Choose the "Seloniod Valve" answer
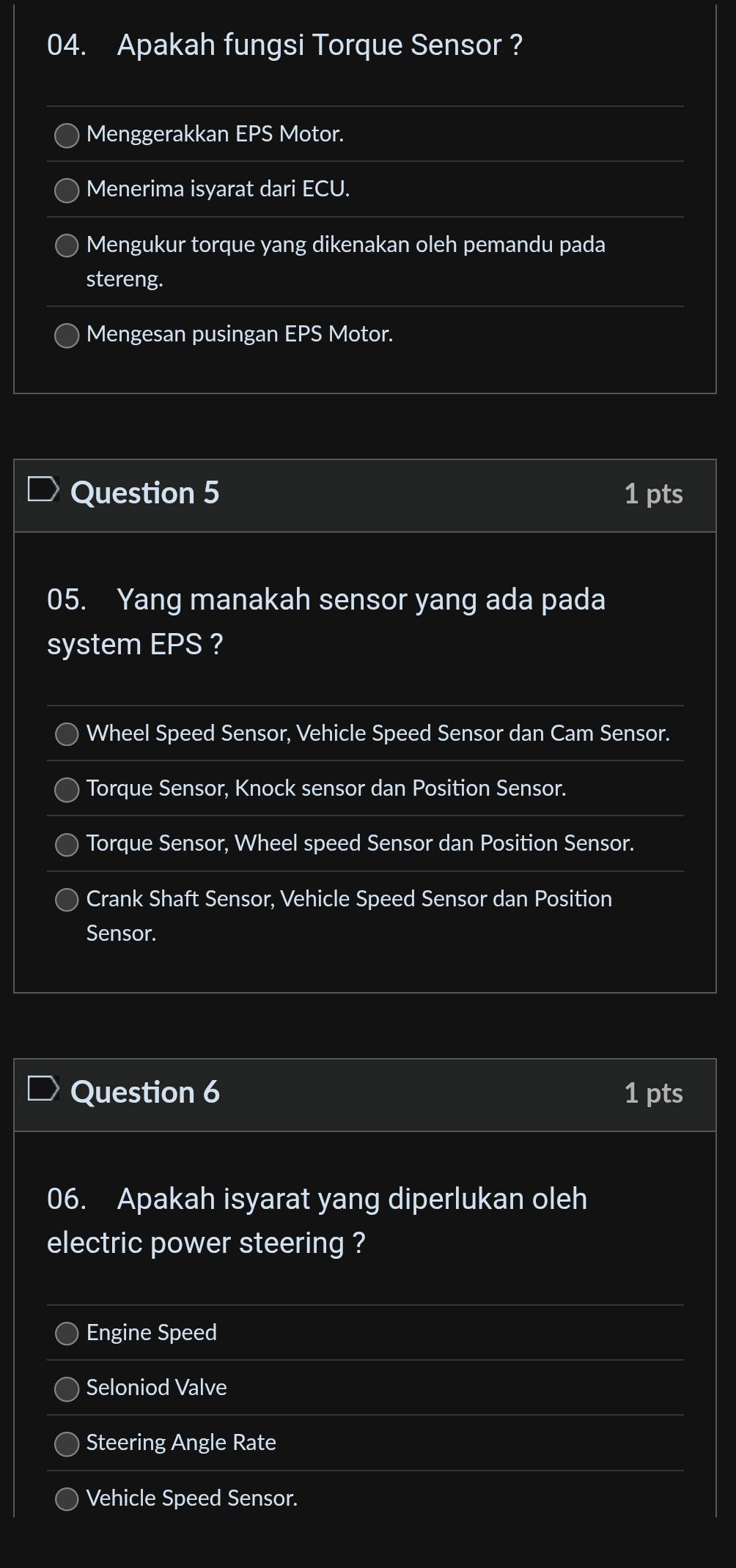 tap(67, 1388)
